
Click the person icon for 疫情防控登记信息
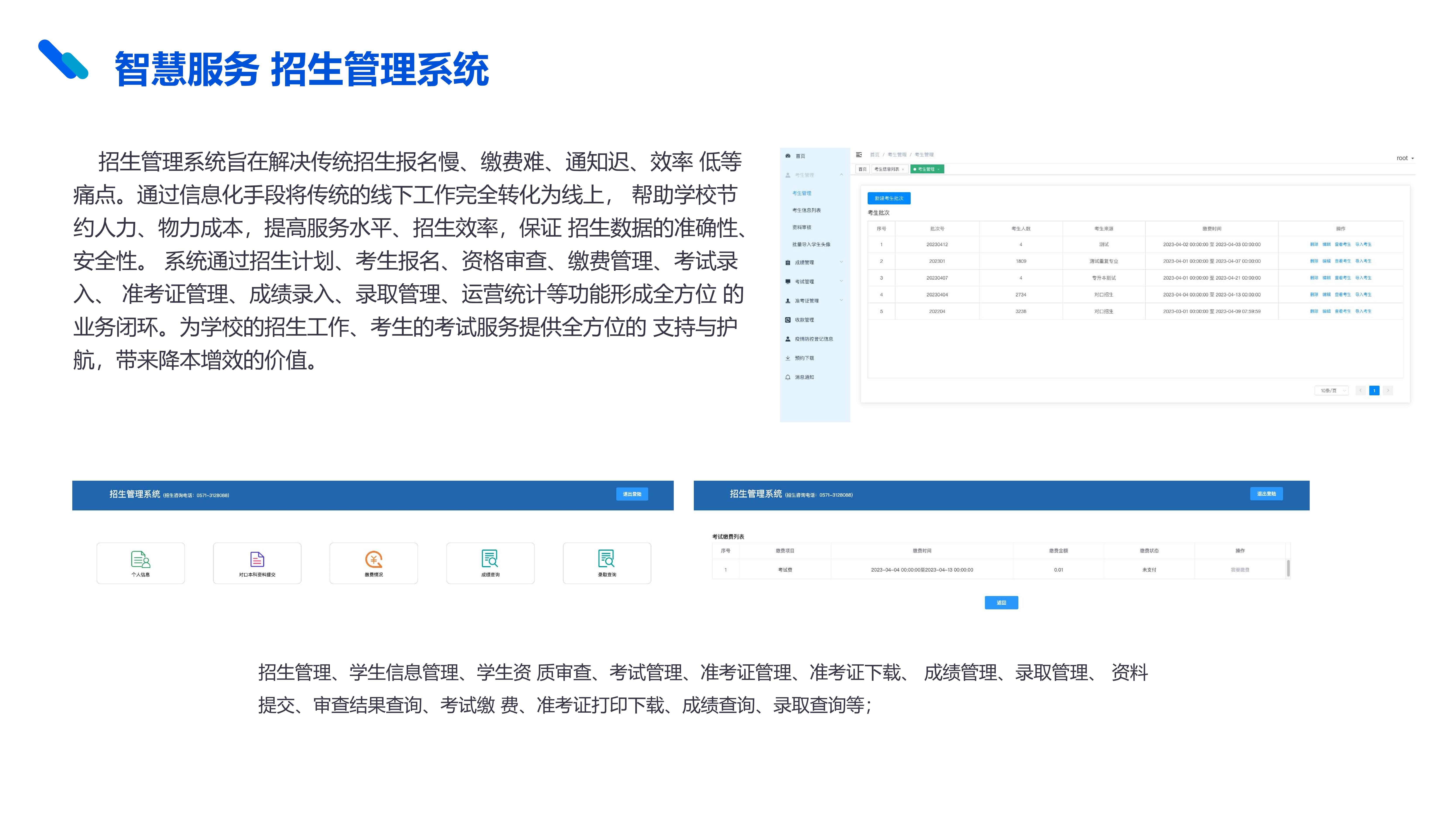click(x=788, y=339)
